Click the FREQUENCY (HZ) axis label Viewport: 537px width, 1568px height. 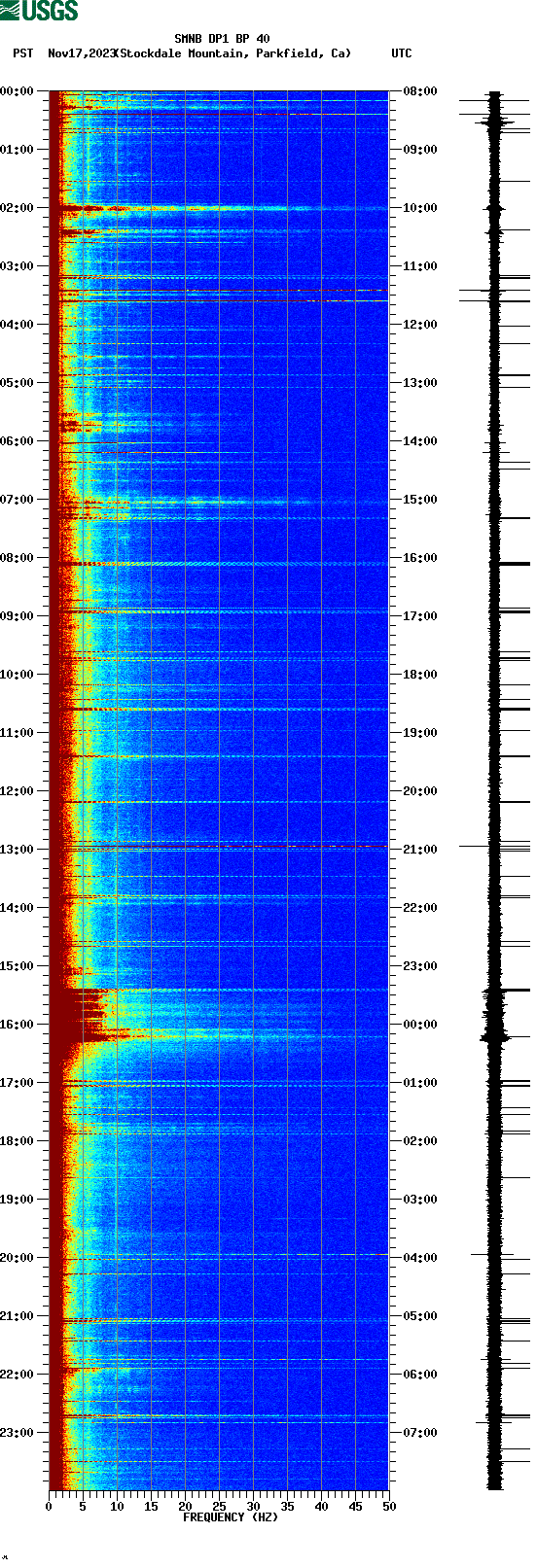point(231,1517)
